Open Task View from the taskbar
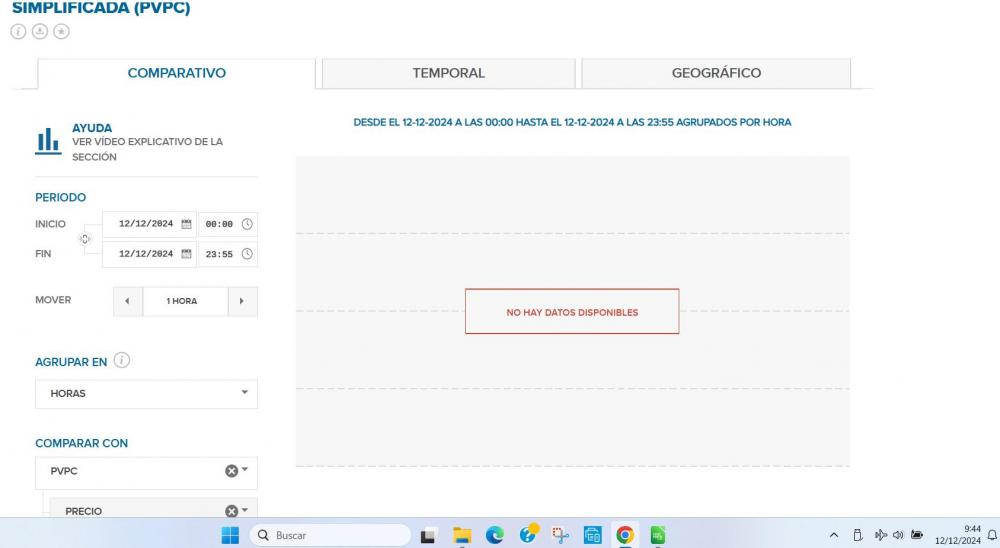Viewport: 1000px width, 548px height. (x=428, y=536)
